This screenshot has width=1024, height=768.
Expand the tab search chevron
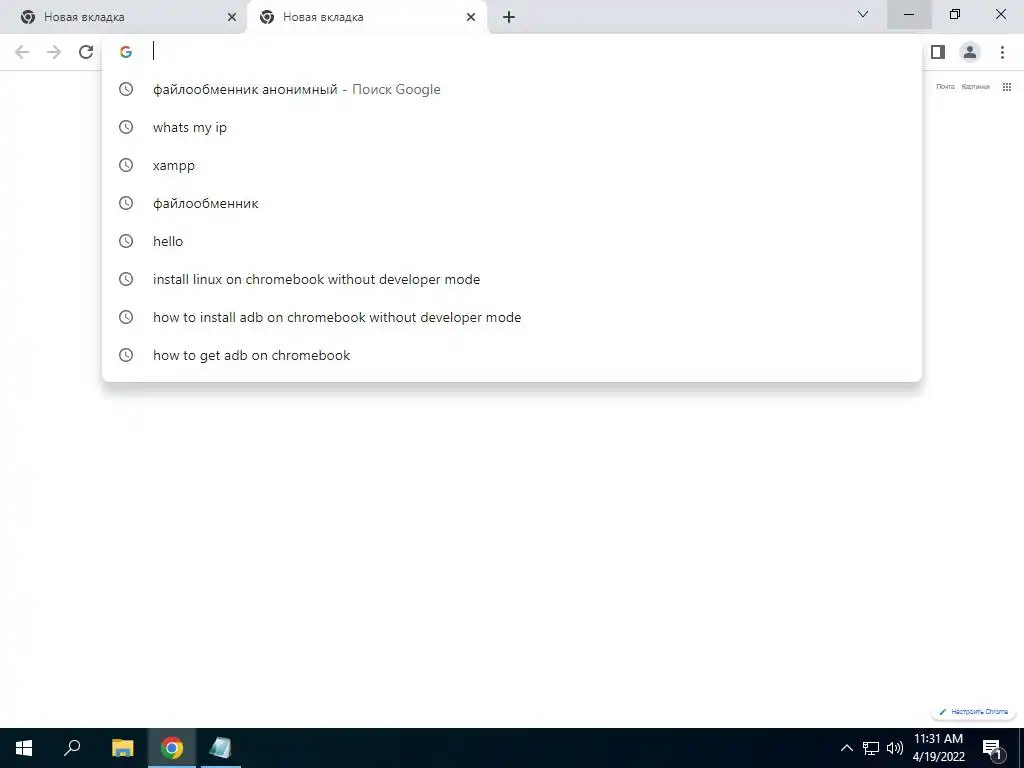click(863, 14)
